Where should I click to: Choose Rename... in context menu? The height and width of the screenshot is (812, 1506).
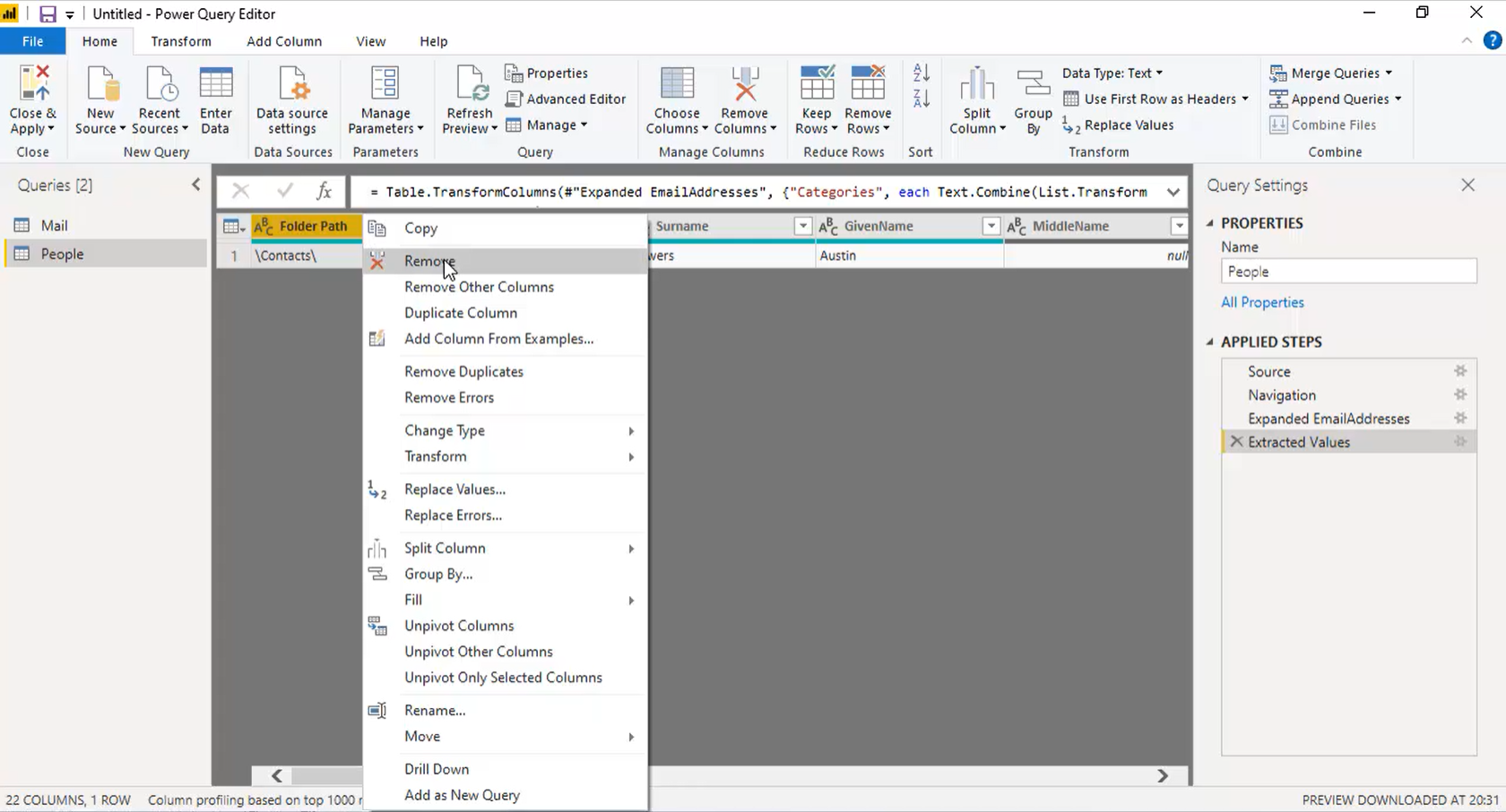tap(506, 711)
